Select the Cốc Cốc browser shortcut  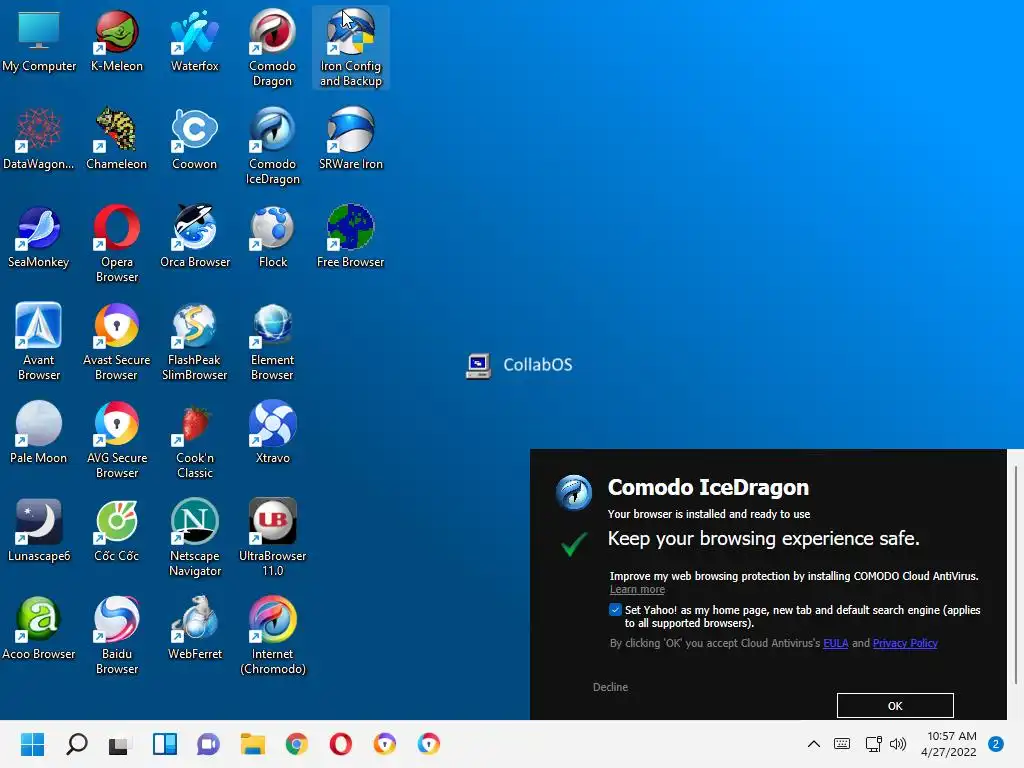click(116, 530)
